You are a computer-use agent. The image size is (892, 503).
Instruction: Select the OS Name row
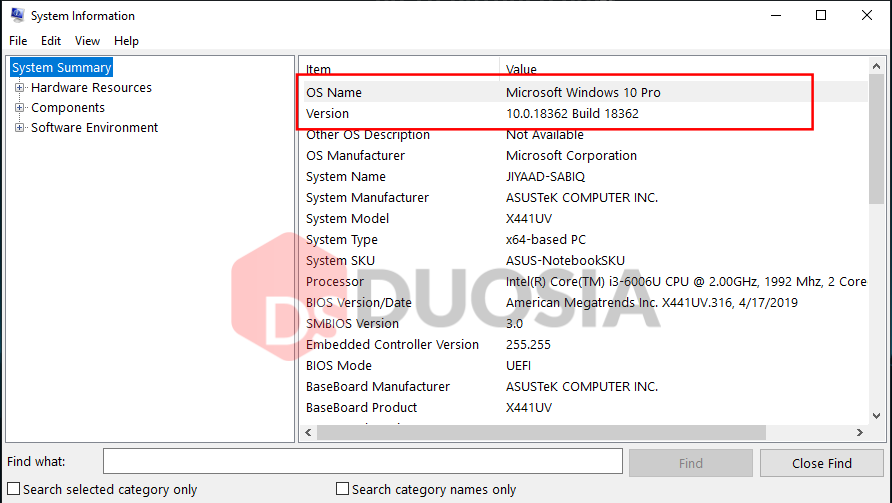pyautogui.click(x=584, y=92)
